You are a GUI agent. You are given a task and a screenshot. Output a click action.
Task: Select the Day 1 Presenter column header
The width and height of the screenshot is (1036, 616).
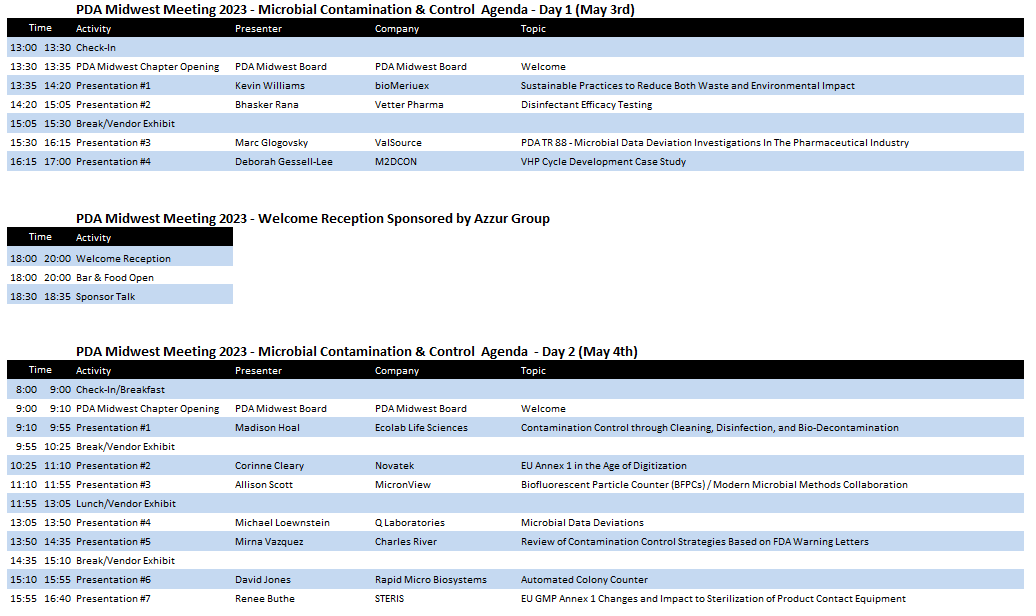tap(258, 29)
